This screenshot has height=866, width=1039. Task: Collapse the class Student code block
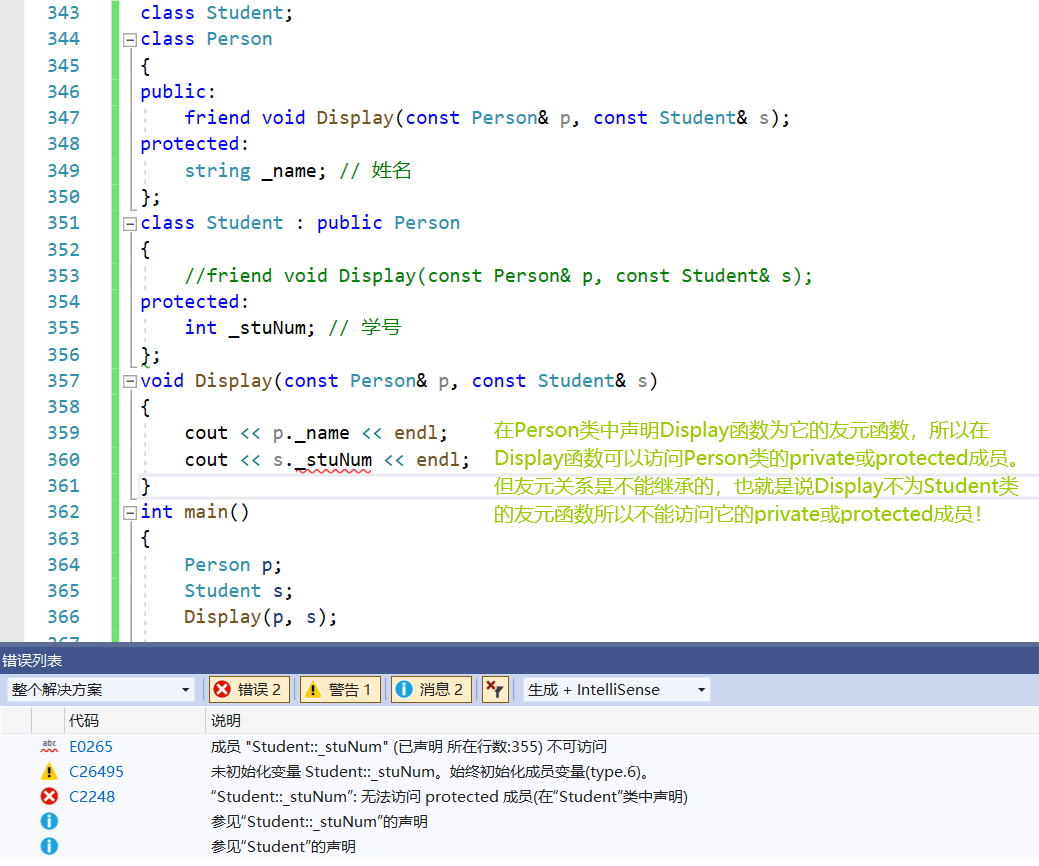(130, 224)
